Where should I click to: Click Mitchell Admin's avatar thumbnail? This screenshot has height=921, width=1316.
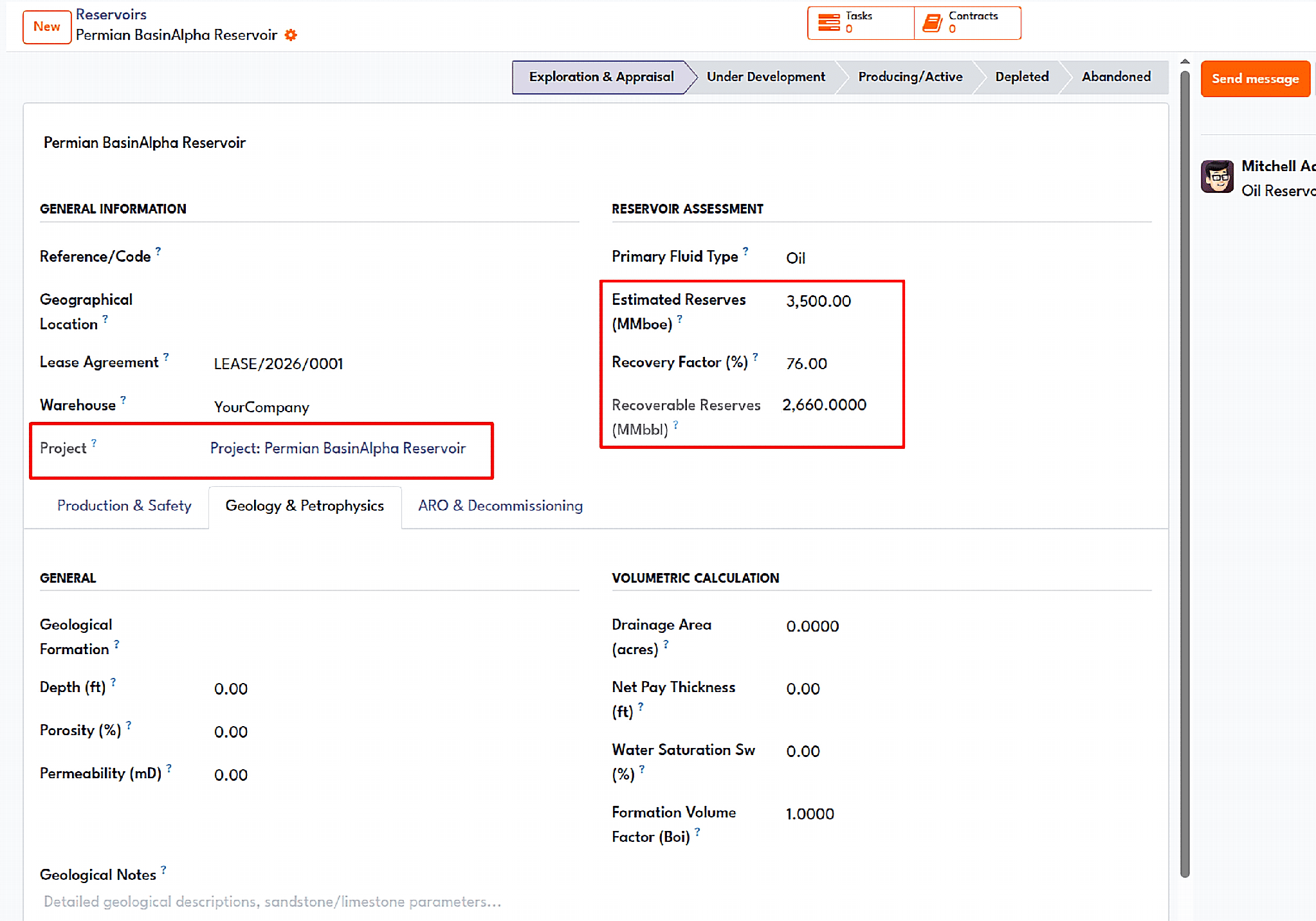point(1217,176)
